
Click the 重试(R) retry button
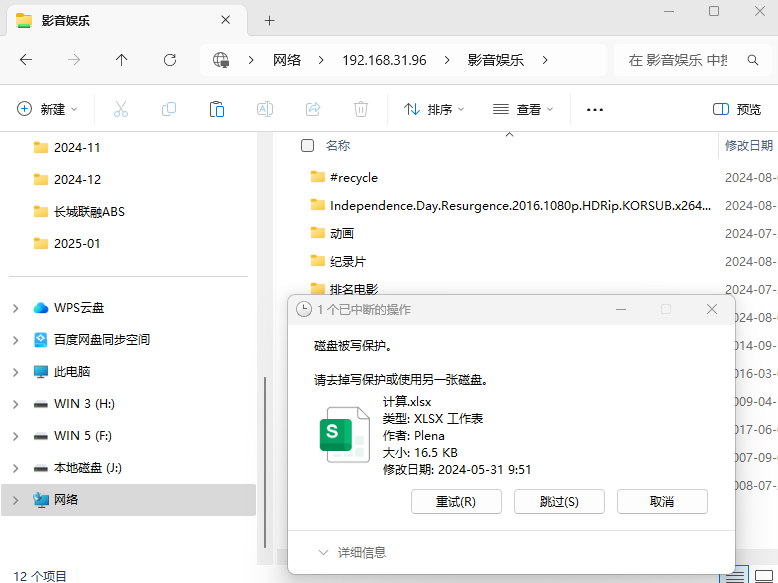pos(456,502)
